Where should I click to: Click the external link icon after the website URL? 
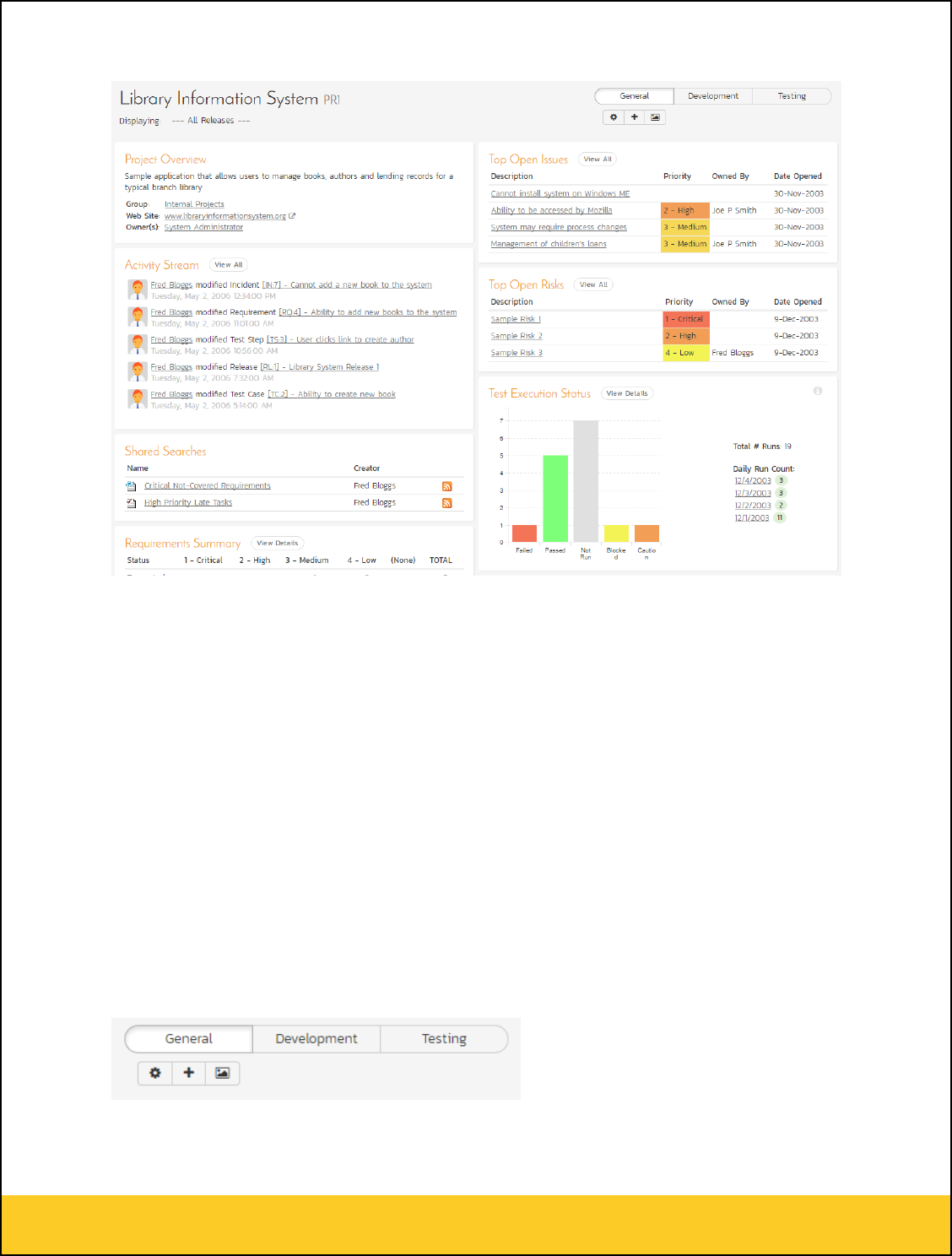(292, 216)
